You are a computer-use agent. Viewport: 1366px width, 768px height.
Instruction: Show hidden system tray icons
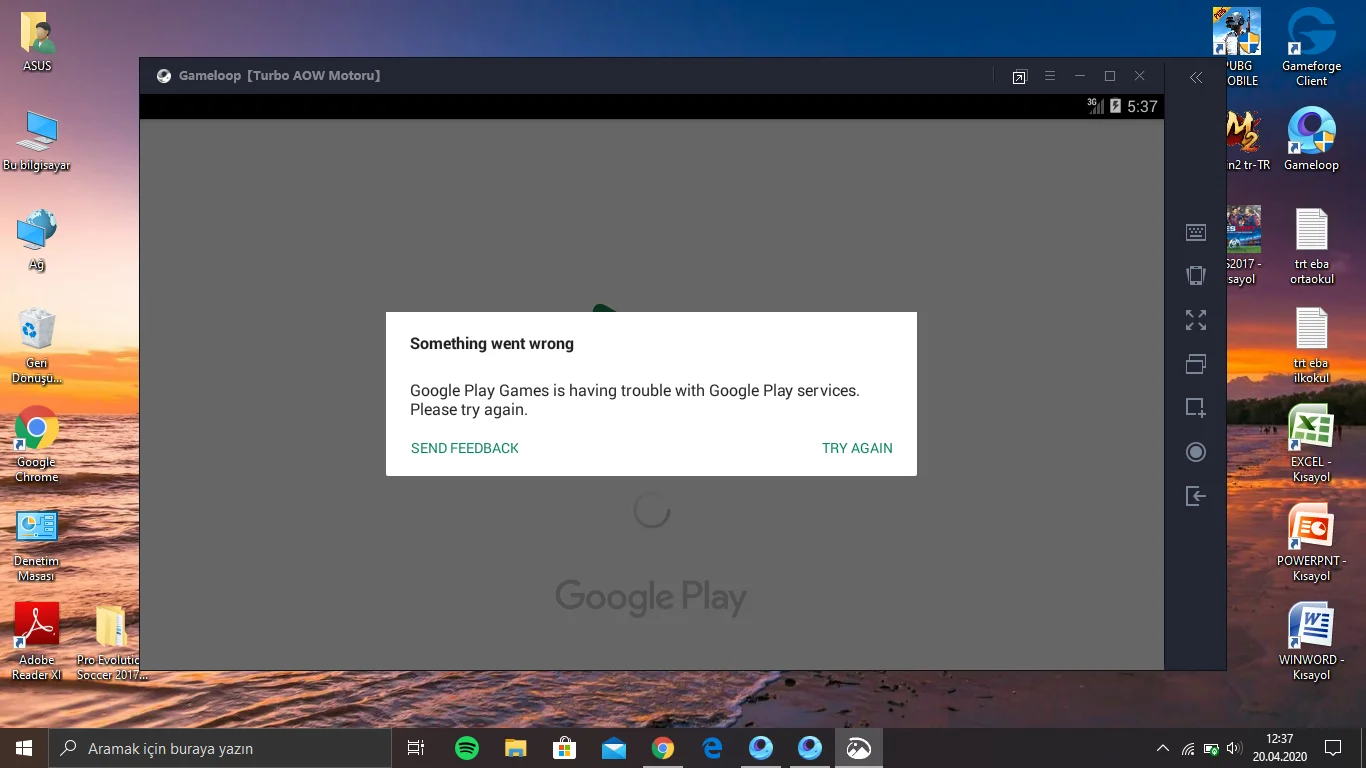(1162, 748)
